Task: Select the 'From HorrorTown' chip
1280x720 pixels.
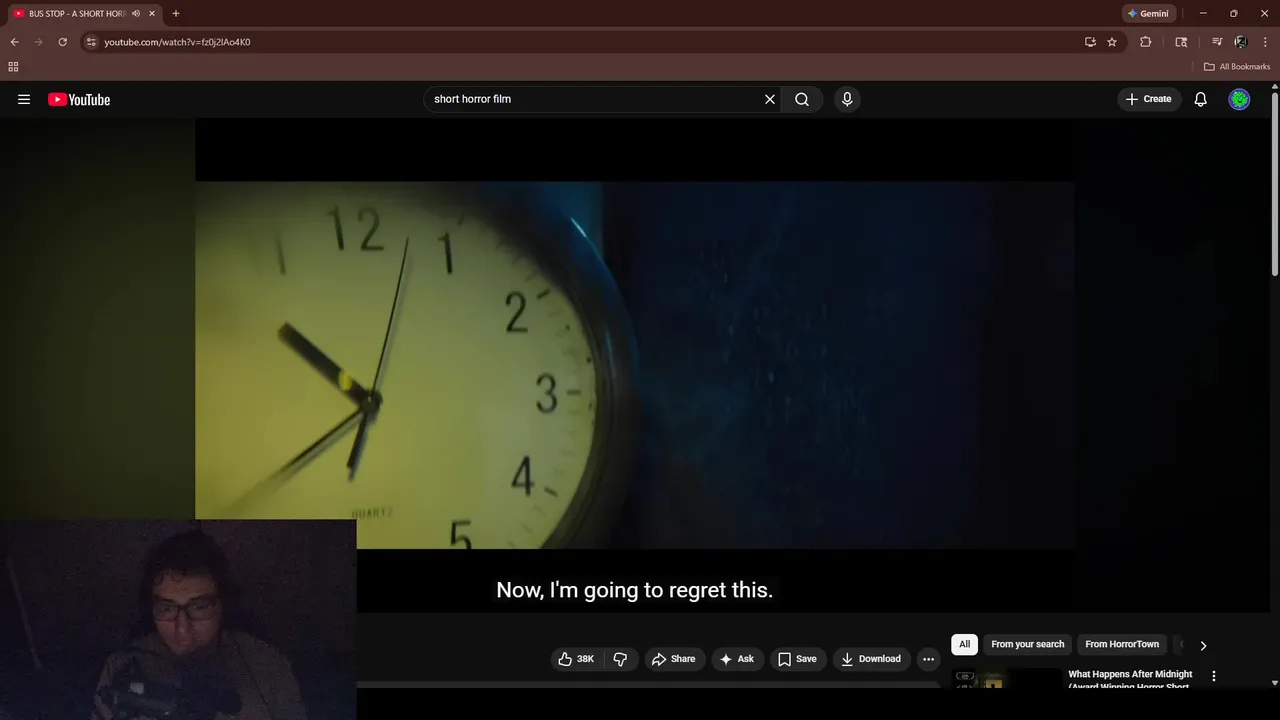Action: (1122, 644)
